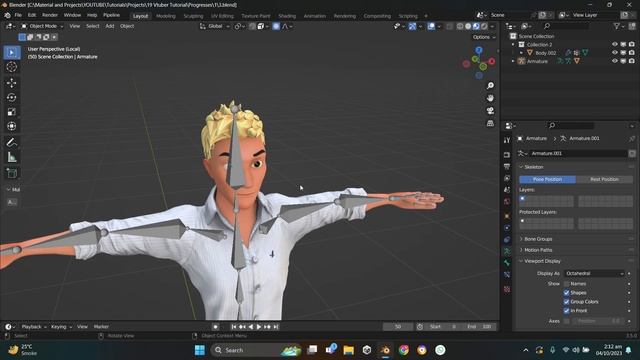640x360 pixels.
Task: Select the Rotate tool
Action: 11,97
